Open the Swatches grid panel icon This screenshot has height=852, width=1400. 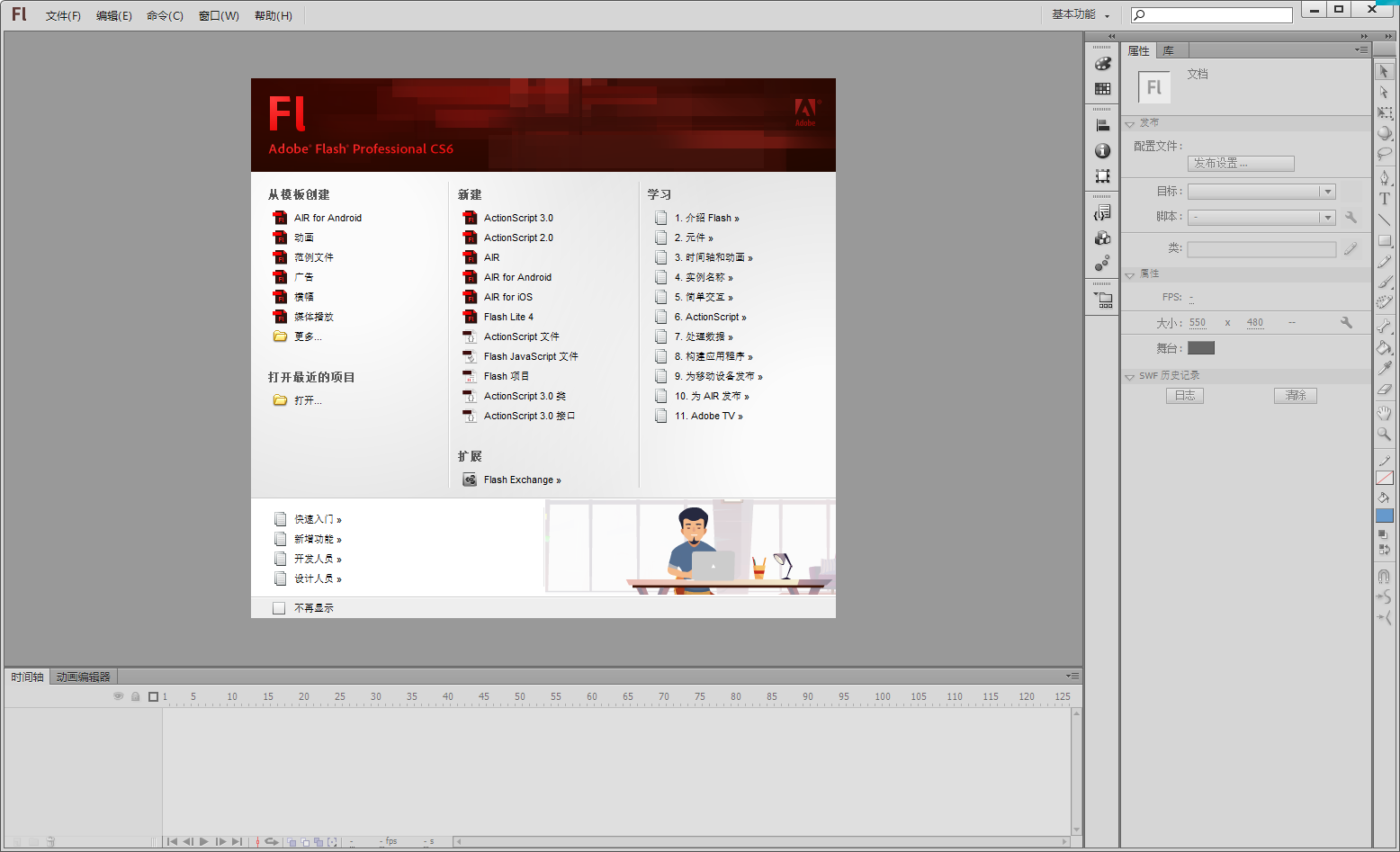[x=1102, y=88]
